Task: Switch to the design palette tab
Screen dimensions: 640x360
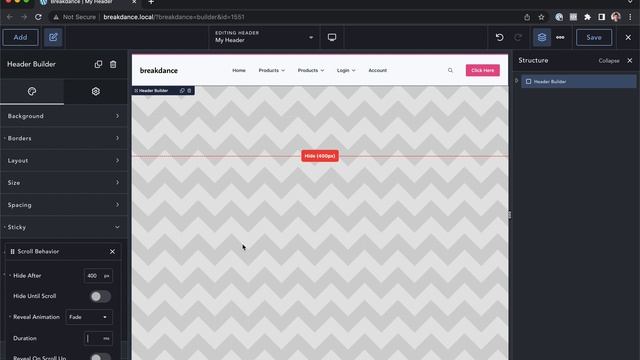Action: (x=32, y=91)
